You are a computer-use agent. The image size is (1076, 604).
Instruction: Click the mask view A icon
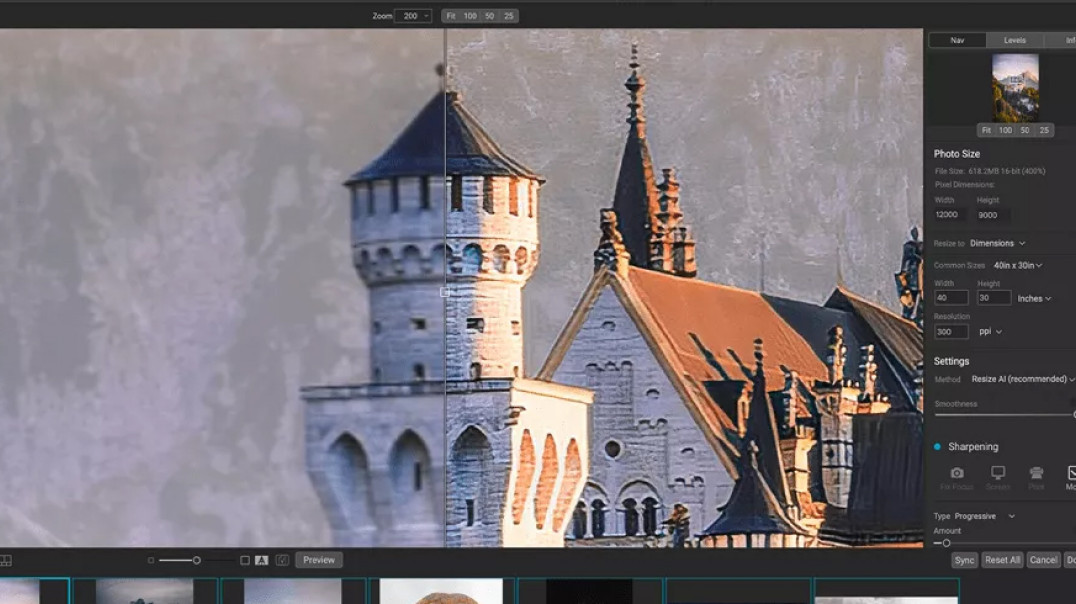[x=261, y=560]
